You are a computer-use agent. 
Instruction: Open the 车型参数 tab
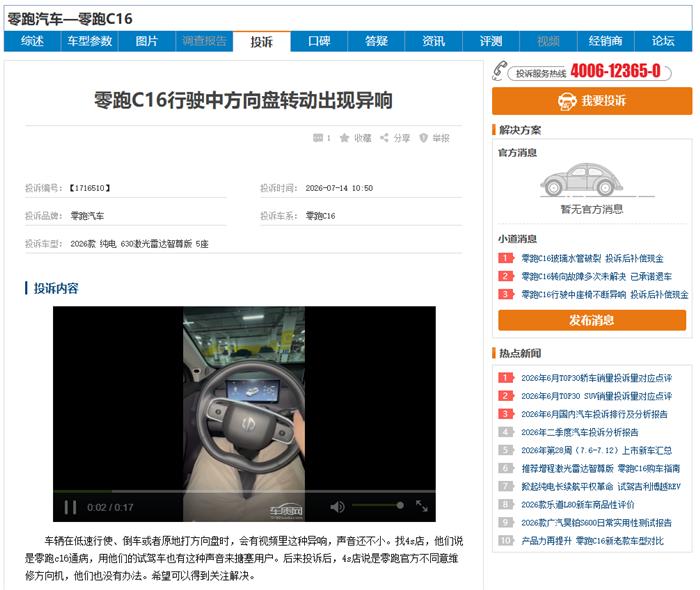(x=89, y=42)
